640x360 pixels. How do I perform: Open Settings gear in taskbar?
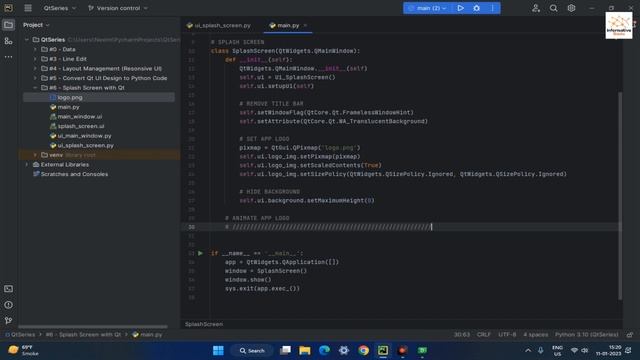pyautogui.click(x=344, y=351)
